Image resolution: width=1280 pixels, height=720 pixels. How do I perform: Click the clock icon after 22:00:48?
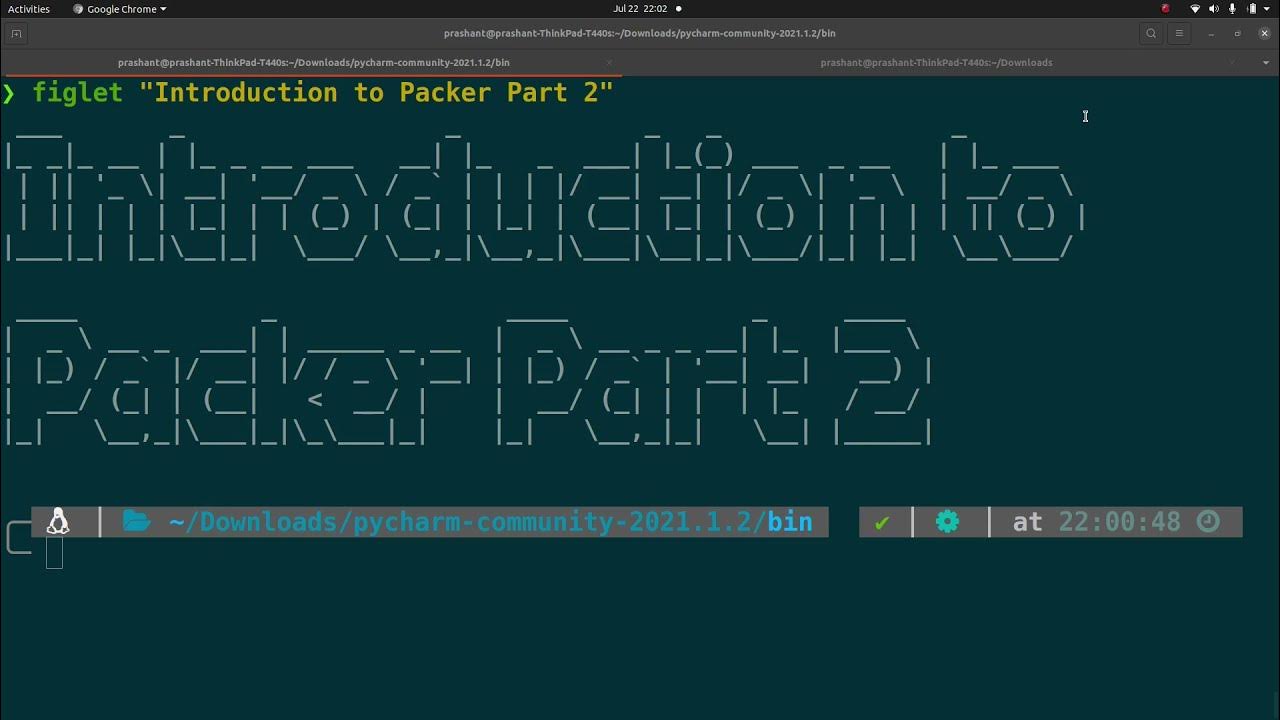click(1208, 522)
